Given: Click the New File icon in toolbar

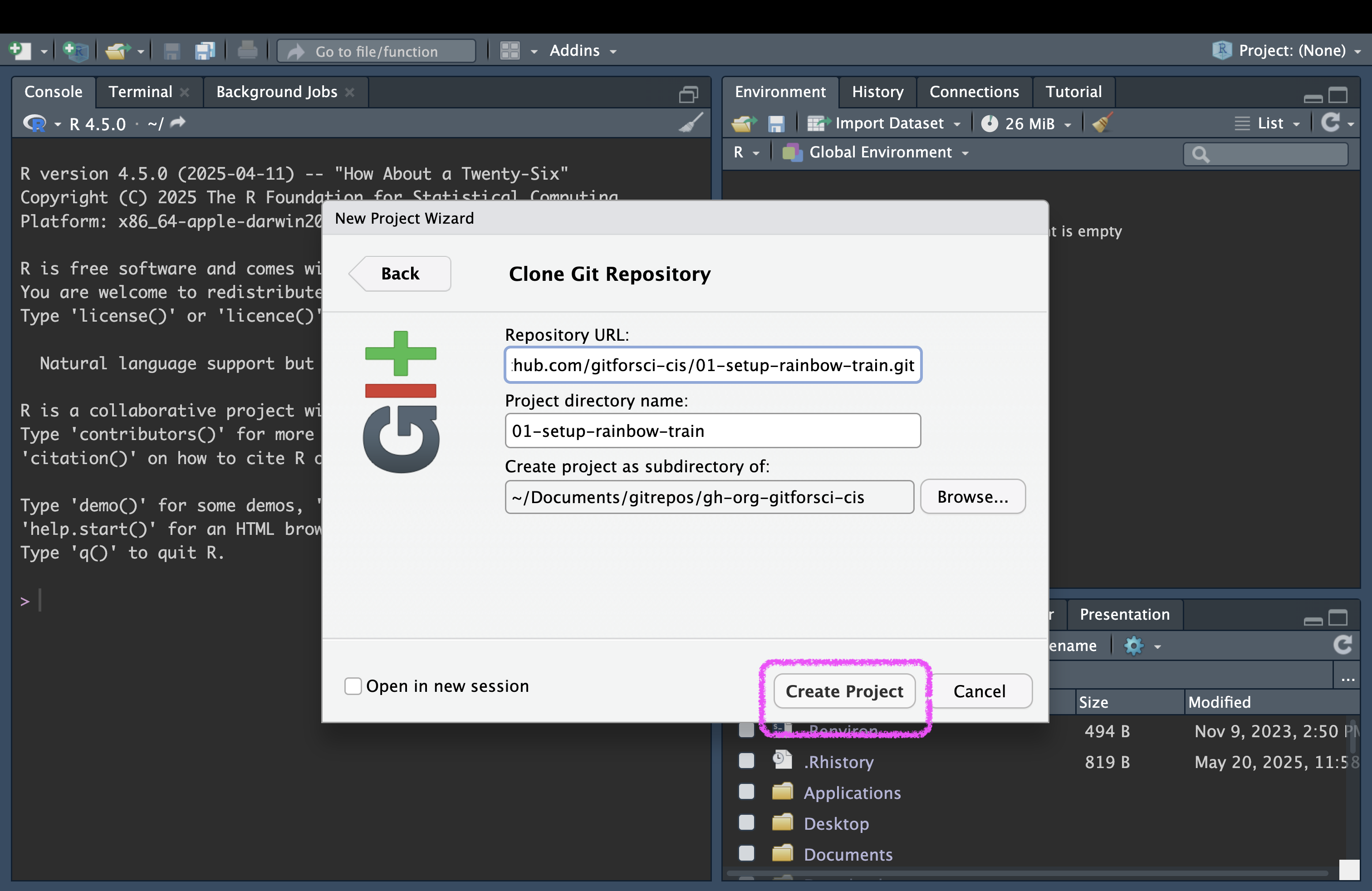Looking at the screenshot, I should pyautogui.click(x=20, y=51).
